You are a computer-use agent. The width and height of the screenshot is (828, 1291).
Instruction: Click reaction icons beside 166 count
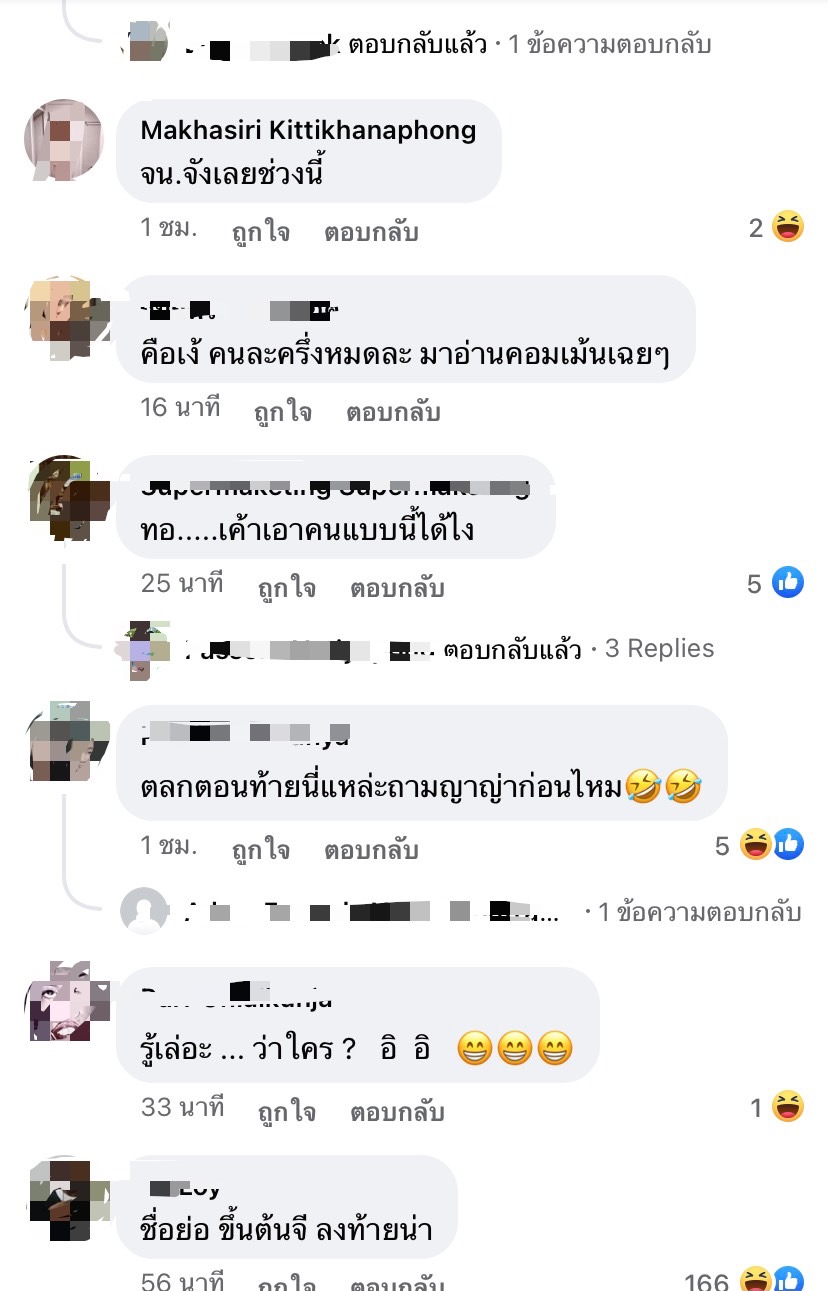tap(771, 1279)
